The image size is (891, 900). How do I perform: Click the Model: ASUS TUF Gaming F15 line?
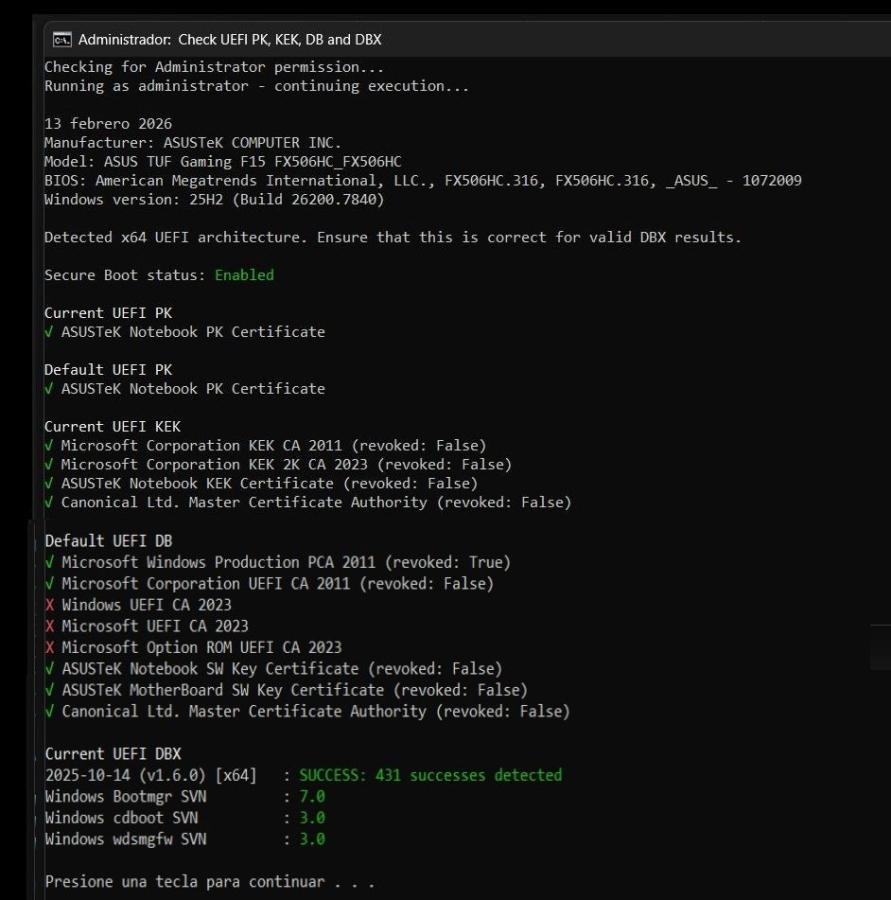point(222,162)
